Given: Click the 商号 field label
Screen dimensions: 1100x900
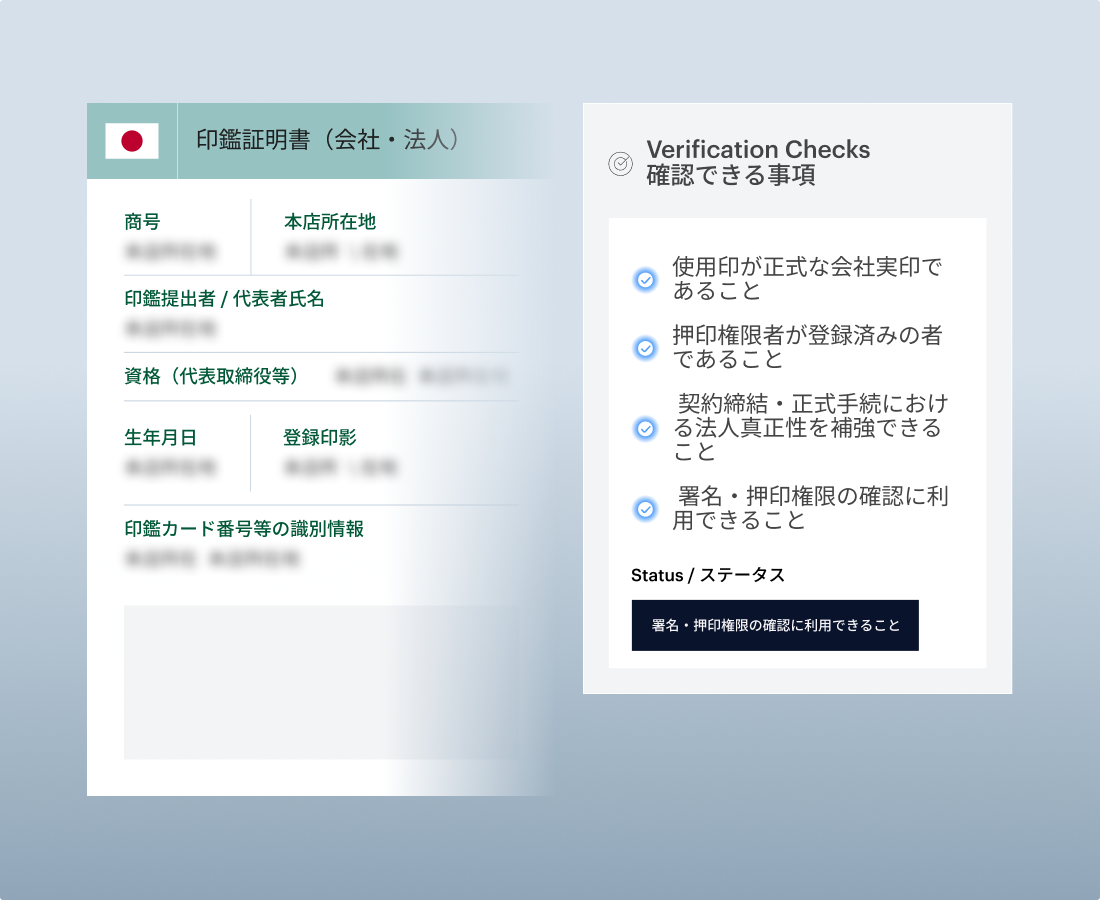Looking at the screenshot, I should pyautogui.click(x=142, y=222).
